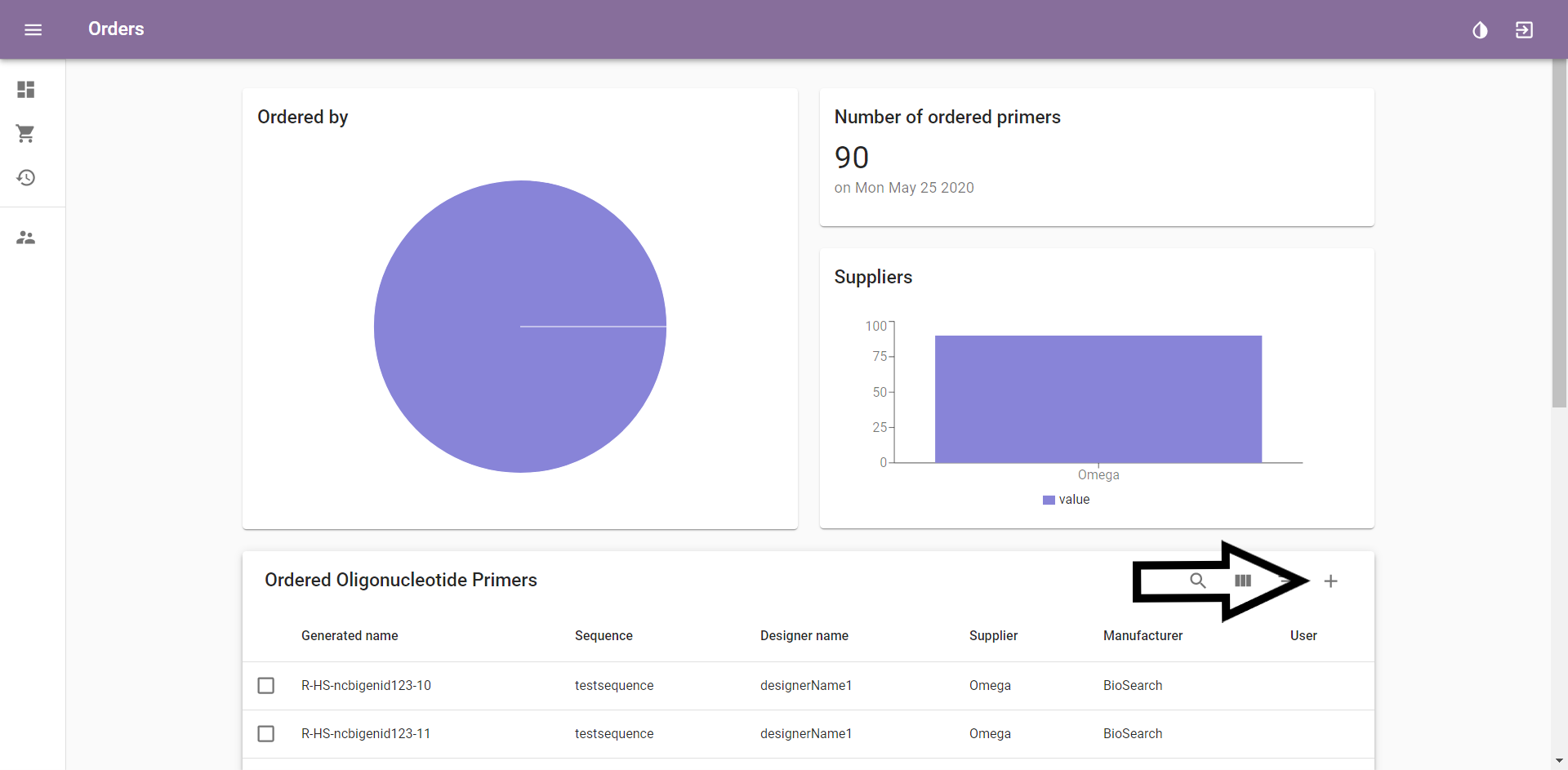Open the order history clock icon
1568x770 pixels.
(x=26, y=177)
